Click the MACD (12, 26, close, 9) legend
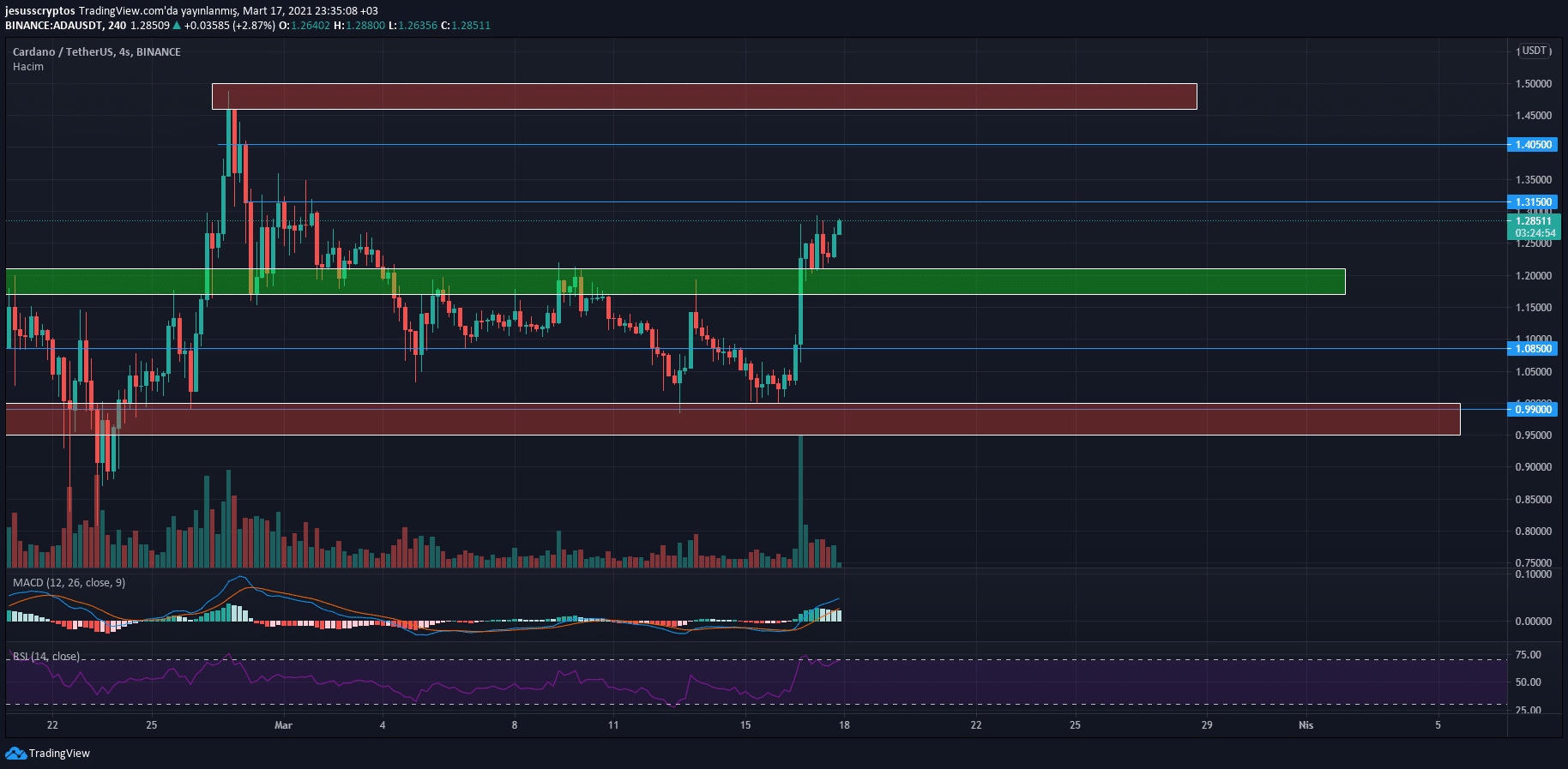This screenshot has width=1568, height=769. click(x=69, y=583)
